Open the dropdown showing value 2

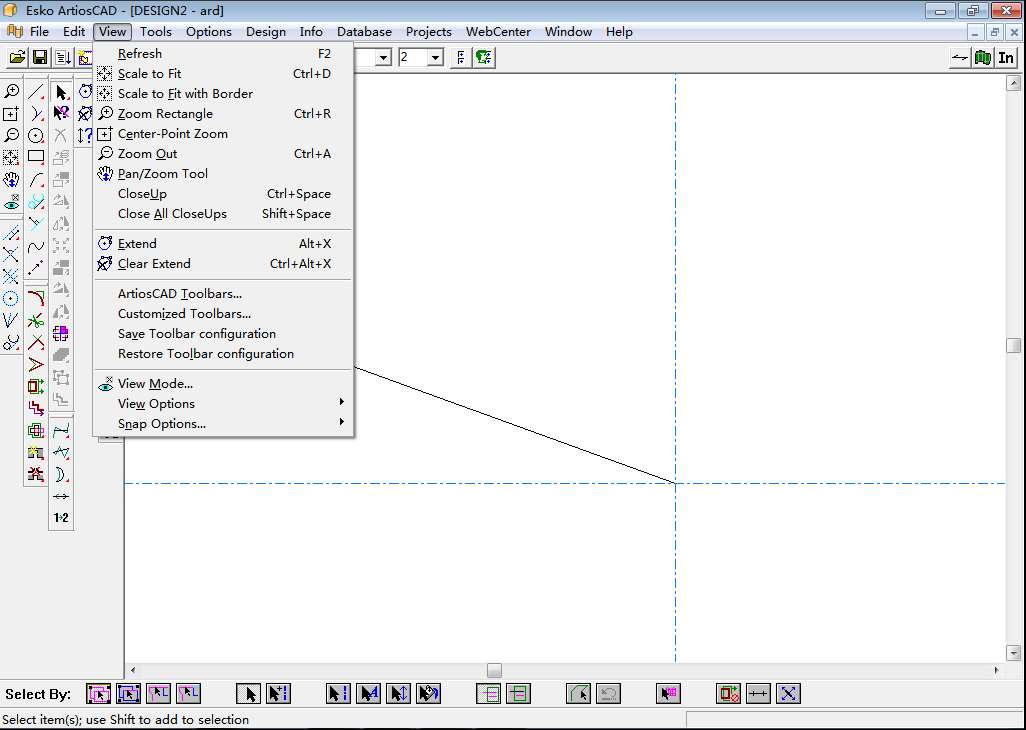435,58
